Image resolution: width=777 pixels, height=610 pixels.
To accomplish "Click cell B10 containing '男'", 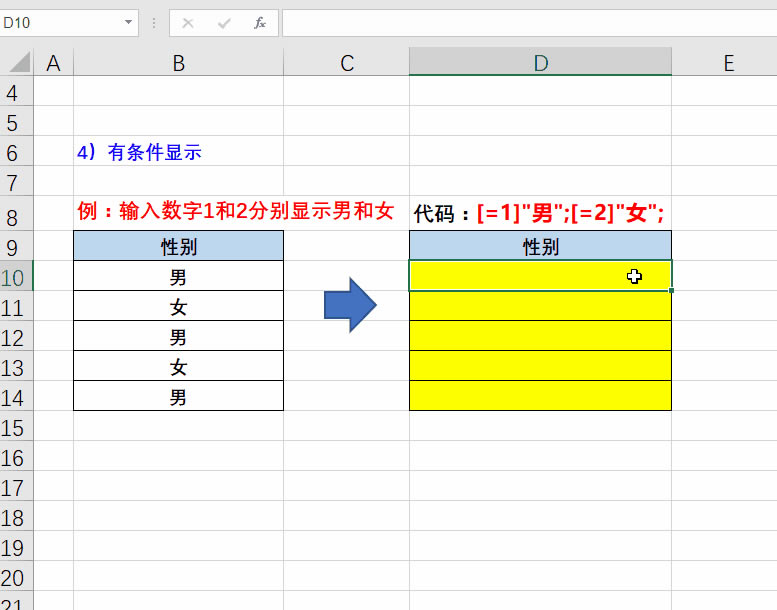I will (178, 277).
